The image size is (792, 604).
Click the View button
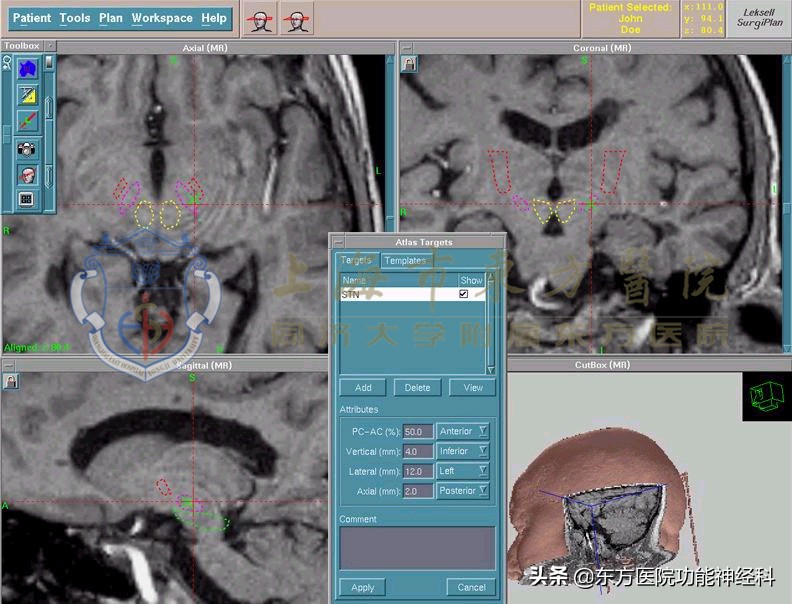473,388
